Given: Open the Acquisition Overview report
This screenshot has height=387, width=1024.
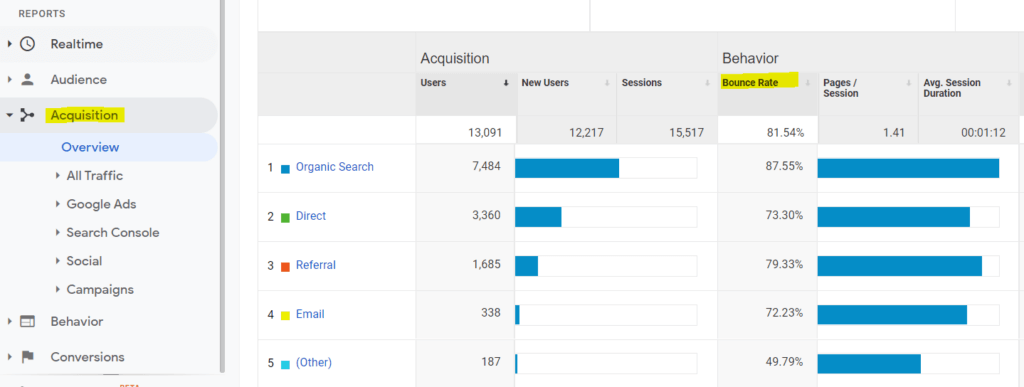Looking at the screenshot, I should coord(90,147).
